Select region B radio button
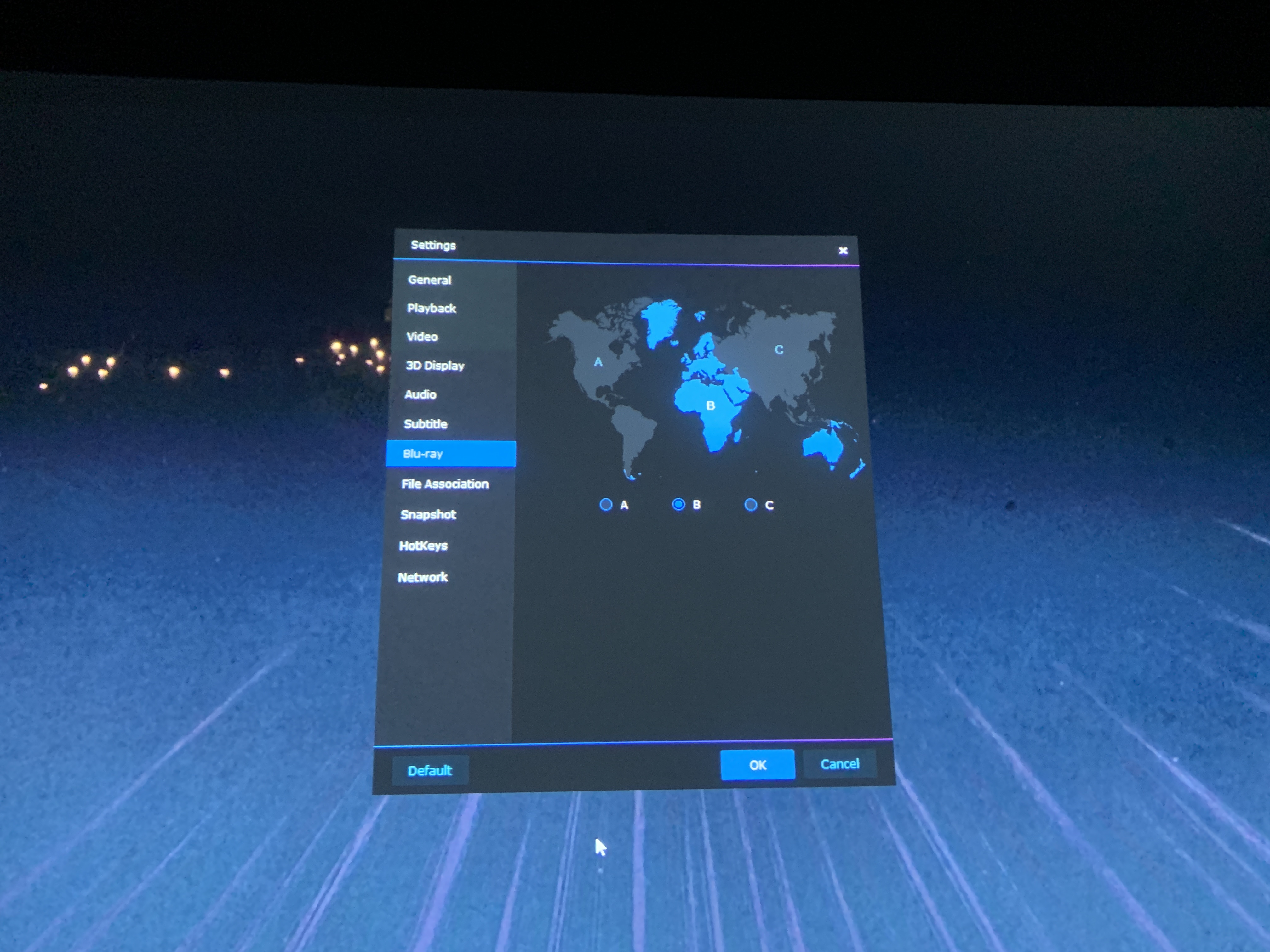The height and width of the screenshot is (952, 1270). (x=678, y=504)
